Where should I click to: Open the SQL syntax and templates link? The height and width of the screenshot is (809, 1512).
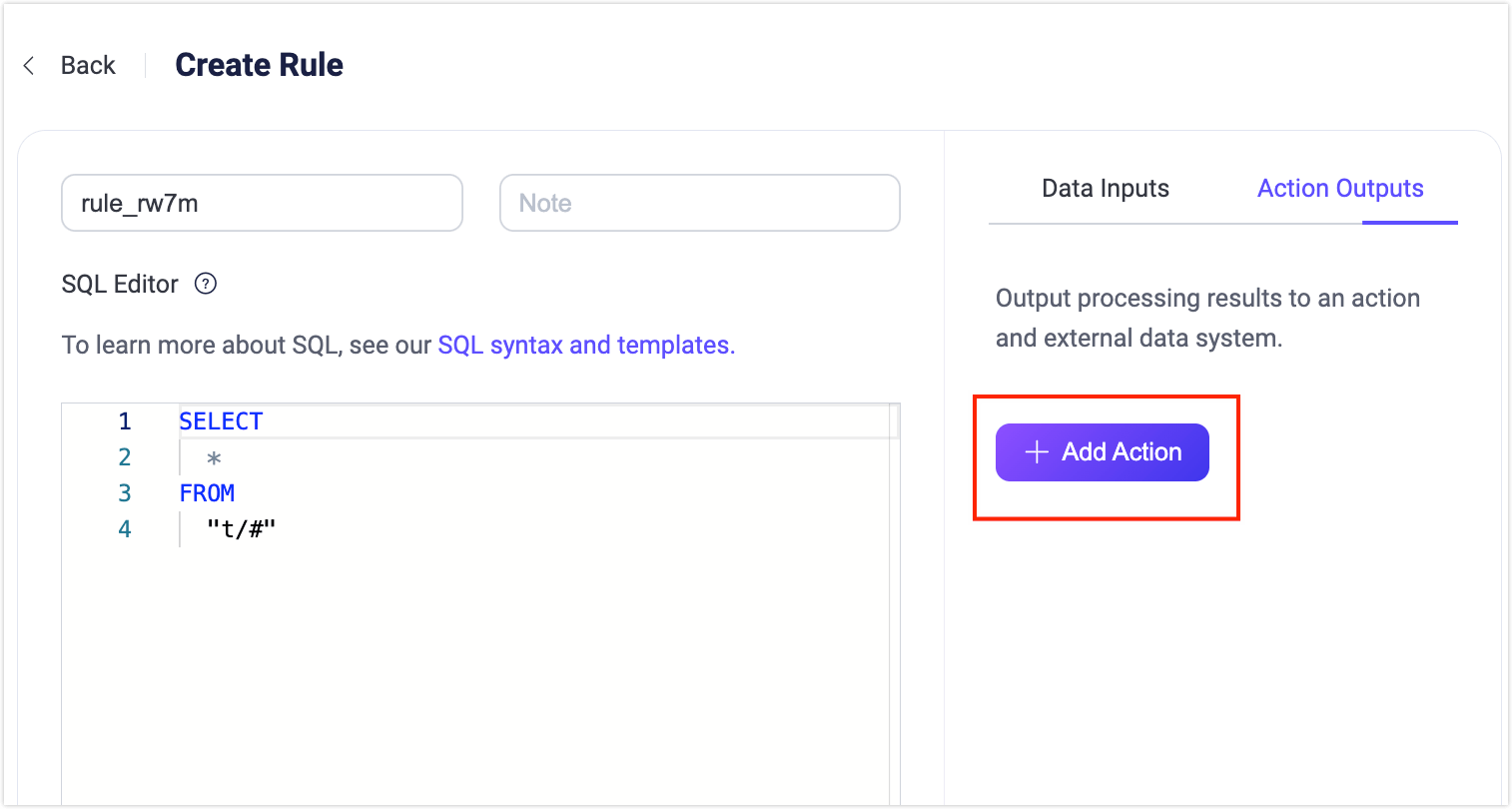tap(586, 346)
